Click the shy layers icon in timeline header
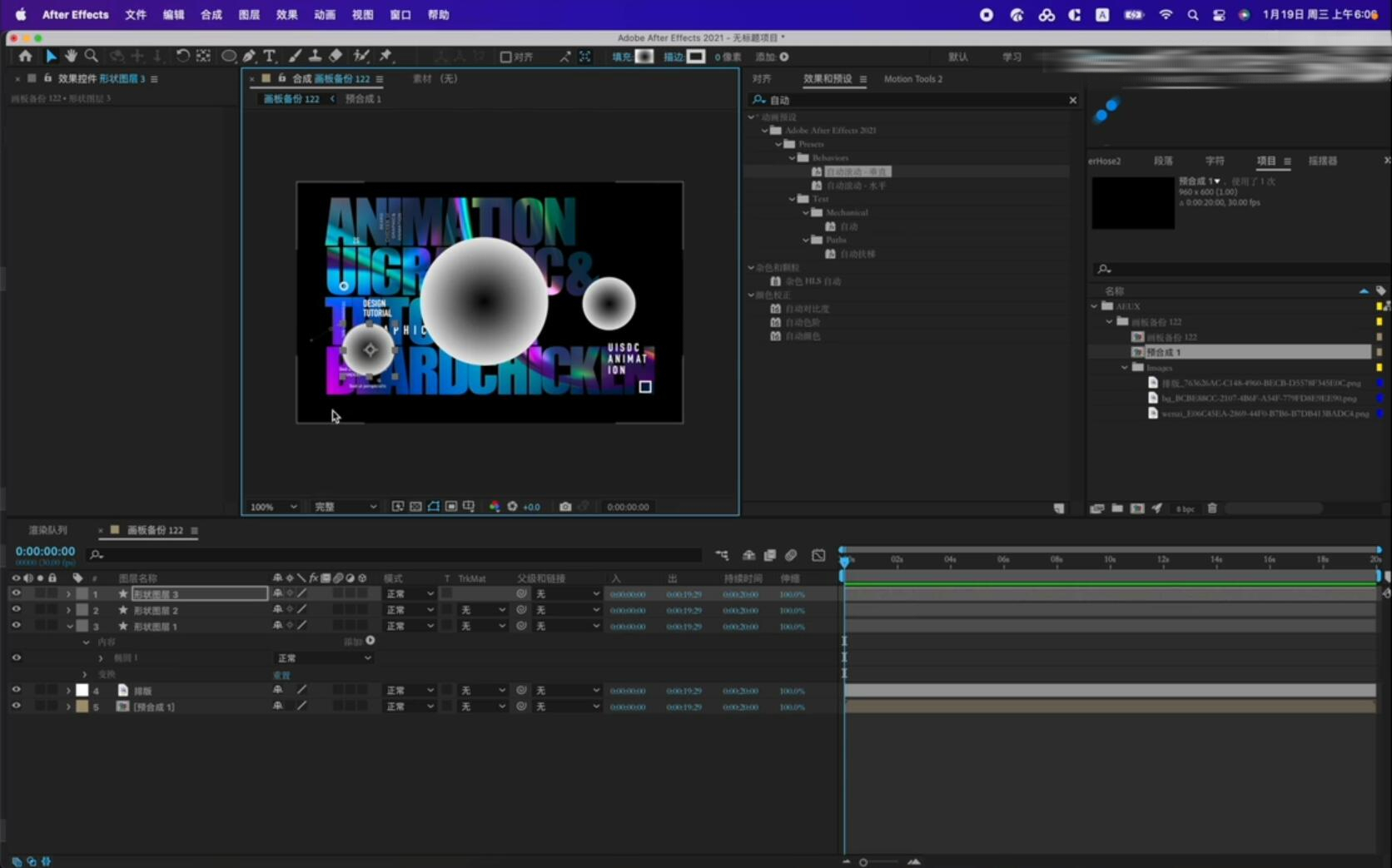 click(x=748, y=555)
